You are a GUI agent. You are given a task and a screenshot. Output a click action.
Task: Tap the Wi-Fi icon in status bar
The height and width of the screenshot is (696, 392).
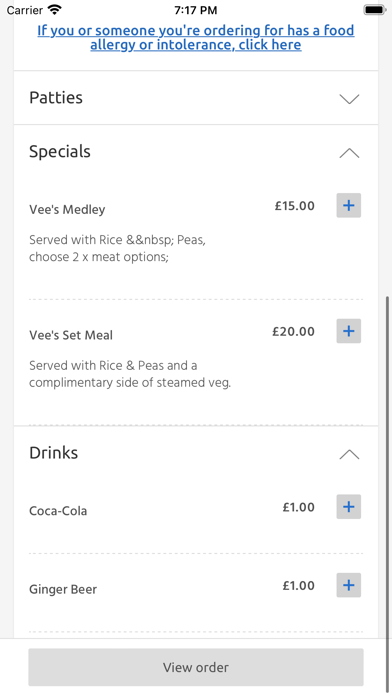coord(55,9)
